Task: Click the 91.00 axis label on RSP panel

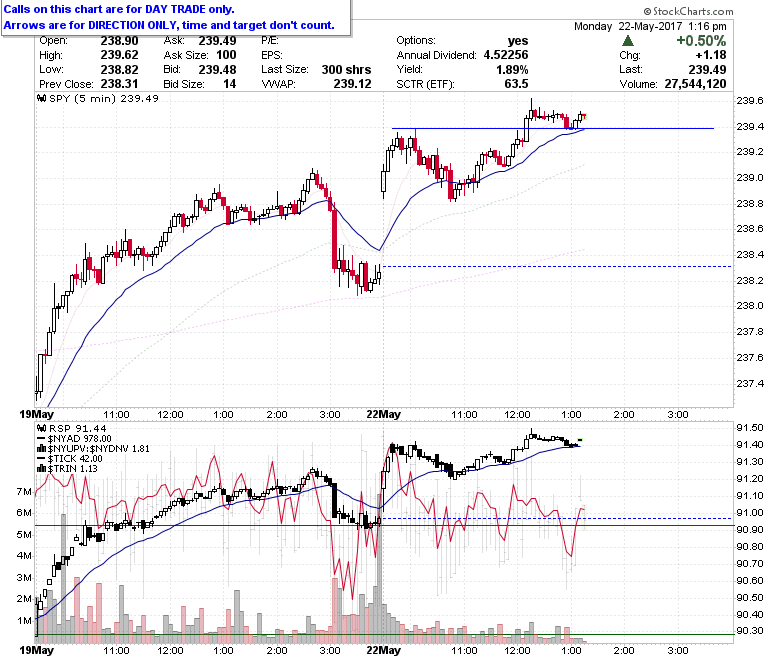Action: click(x=750, y=513)
